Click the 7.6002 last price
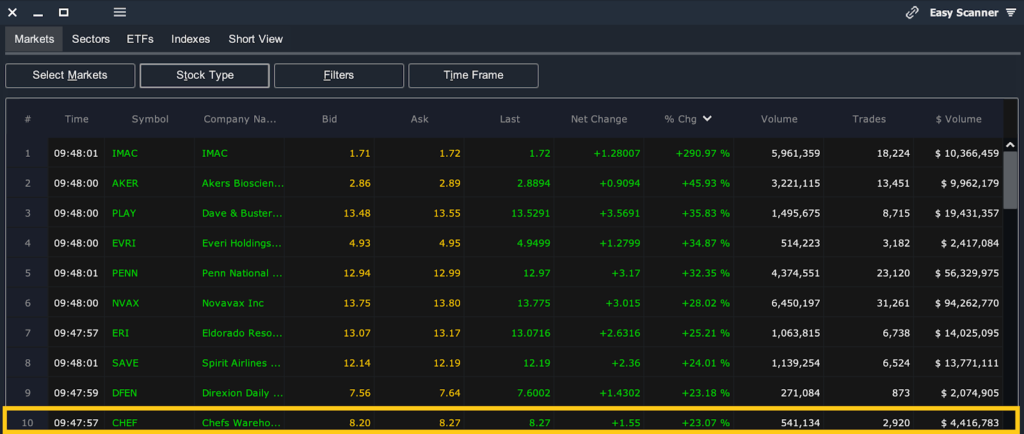 click(534, 393)
